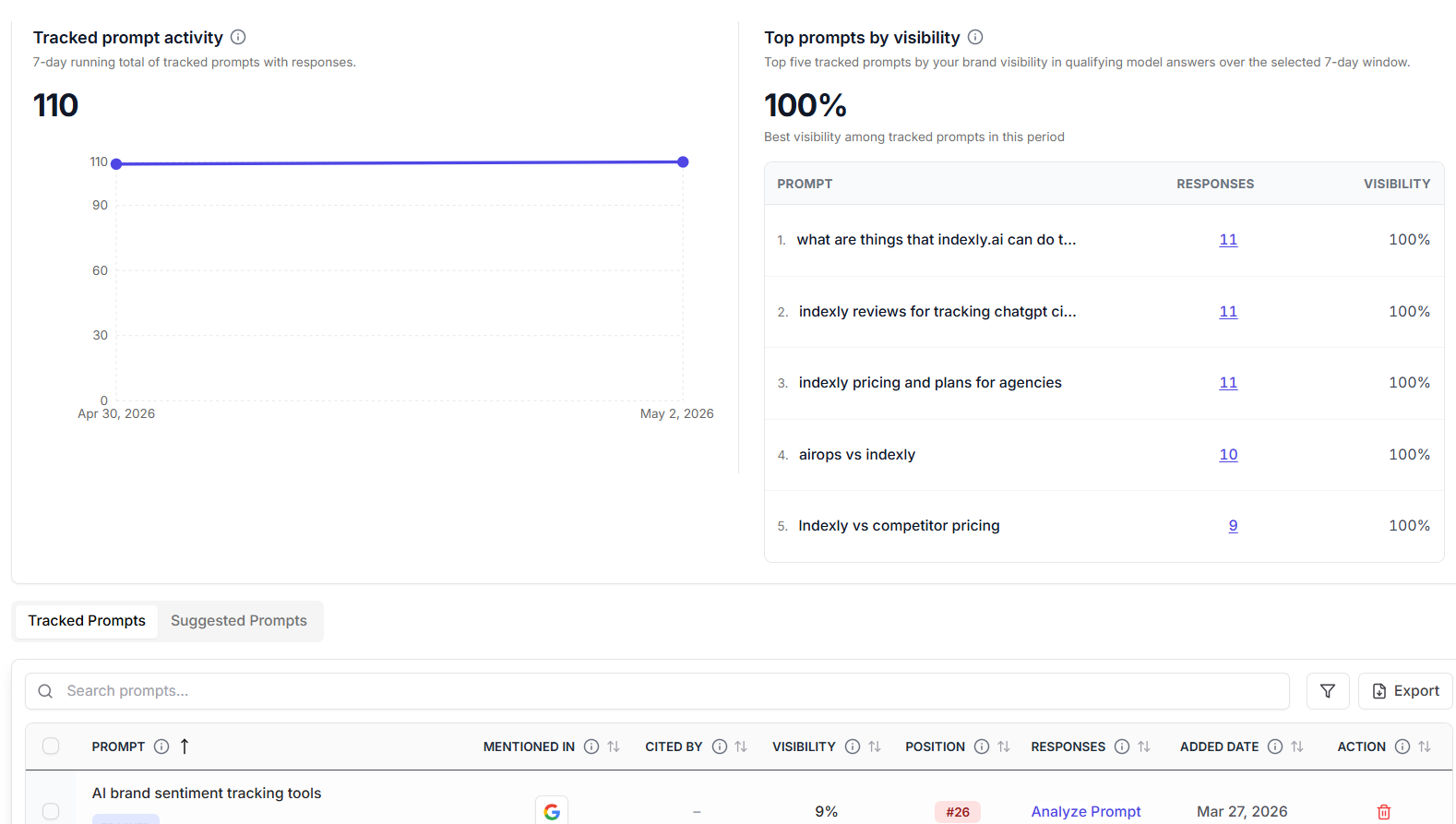Image resolution: width=1456 pixels, height=824 pixels.
Task: Sort by the POSITION column arrows
Action: tap(1004, 746)
